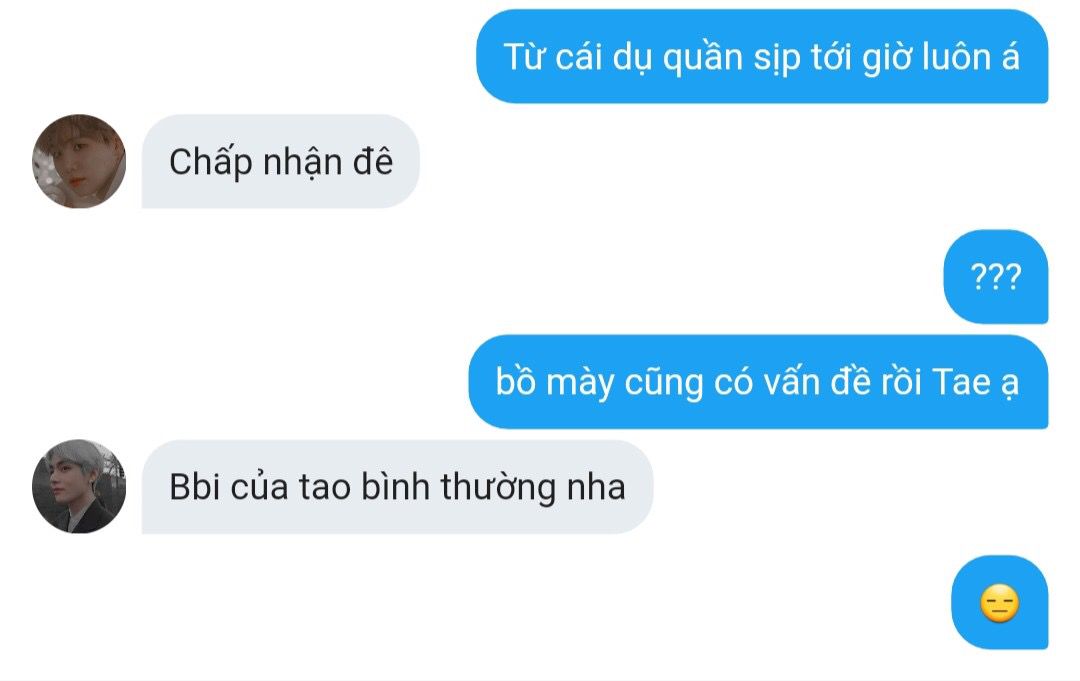Click the word "quần" in top message

coord(703,58)
